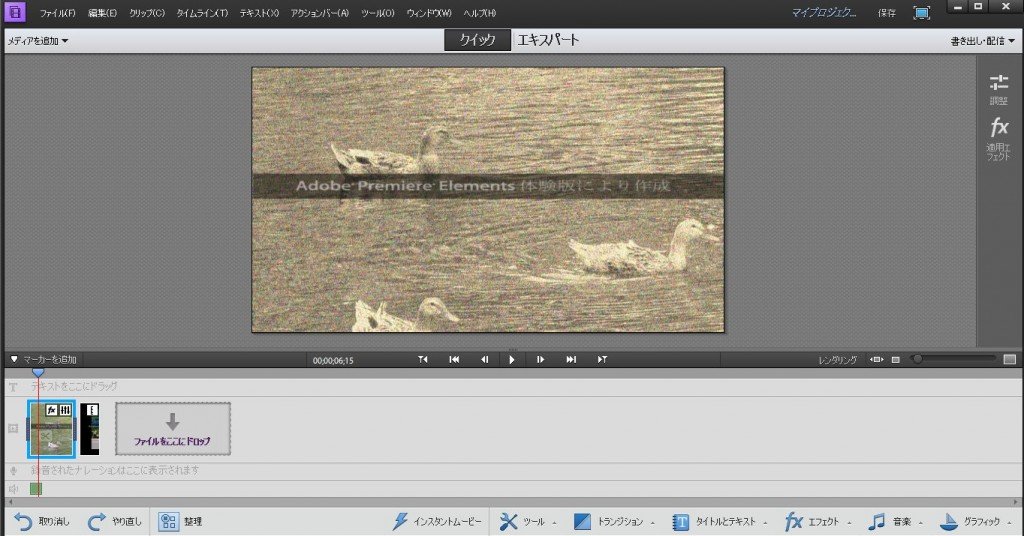The height and width of the screenshot is (536, 1024).
Task: Toggle full screen preview icon
Action: tap(921, 13)
